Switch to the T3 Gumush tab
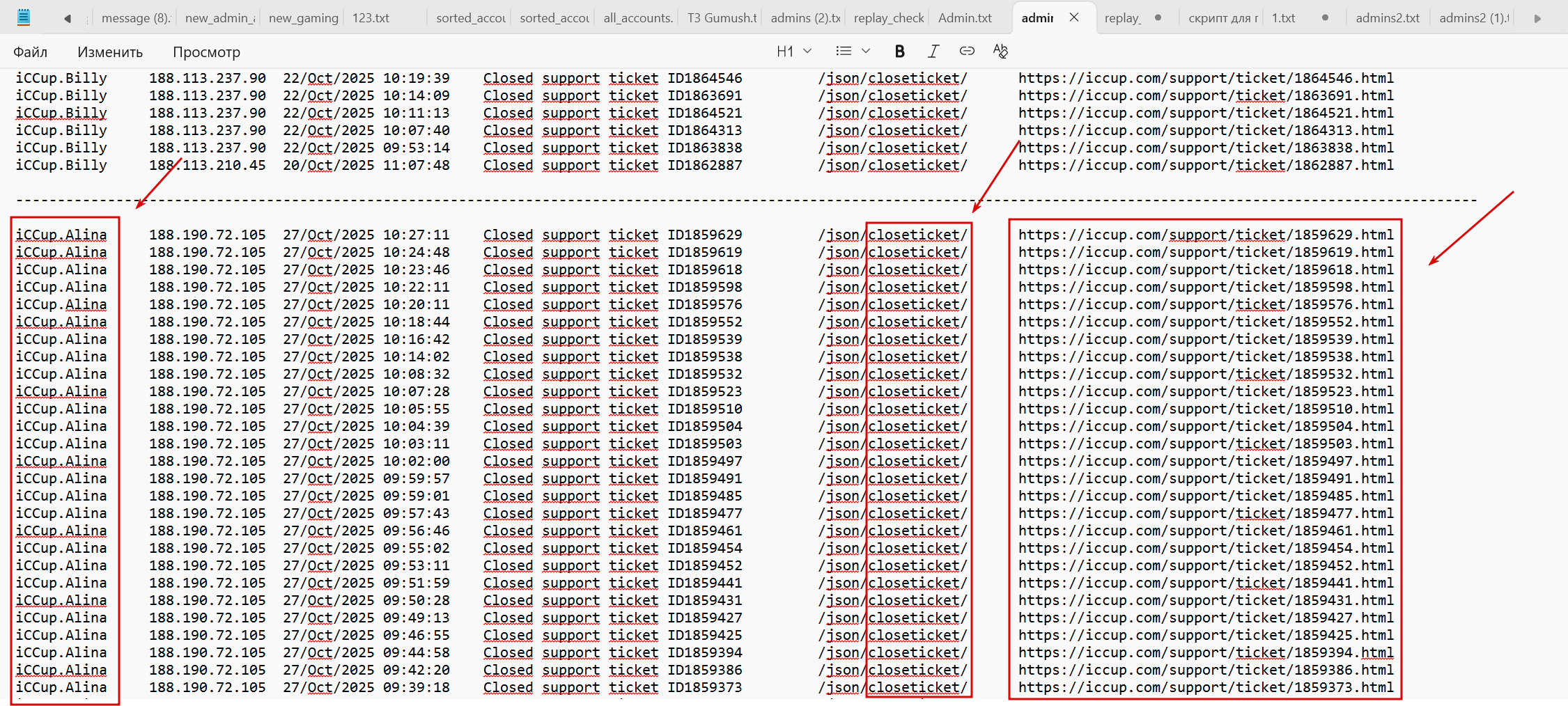 [x=722, y=18]
